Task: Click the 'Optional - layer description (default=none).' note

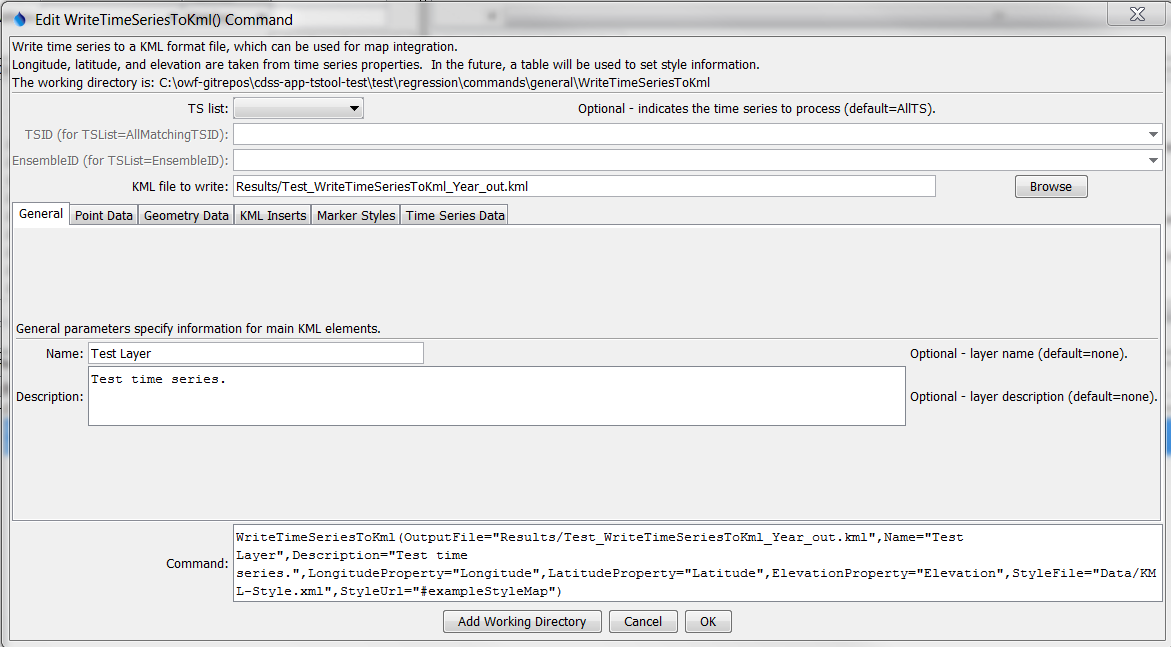Action: pos(1034,397)
